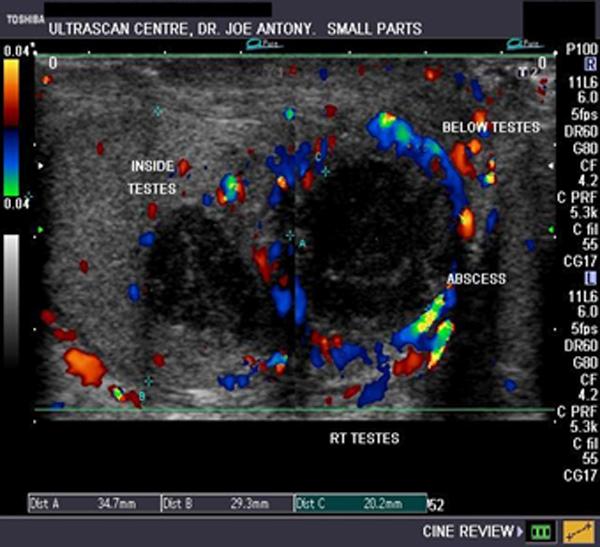
Task: Click the green cine film icon
Action: pos(543,530)
